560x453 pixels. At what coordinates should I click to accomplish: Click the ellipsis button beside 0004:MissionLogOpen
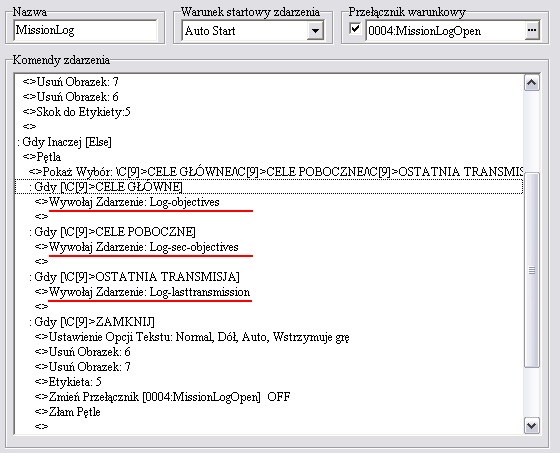tap(532, 30)
